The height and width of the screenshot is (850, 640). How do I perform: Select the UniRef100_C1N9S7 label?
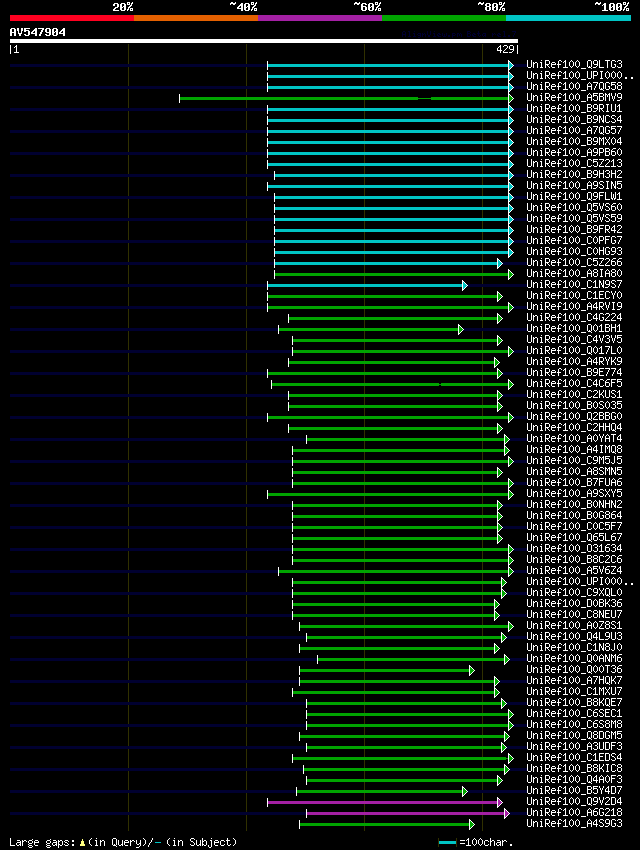coord(574,285)
